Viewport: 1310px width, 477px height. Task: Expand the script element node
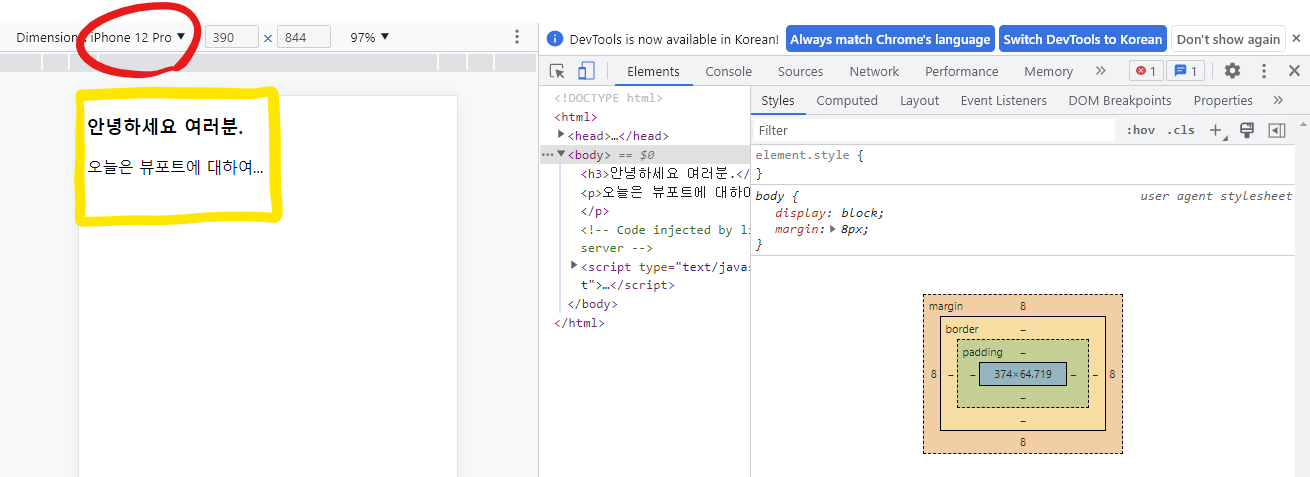[x=574, y=265]
